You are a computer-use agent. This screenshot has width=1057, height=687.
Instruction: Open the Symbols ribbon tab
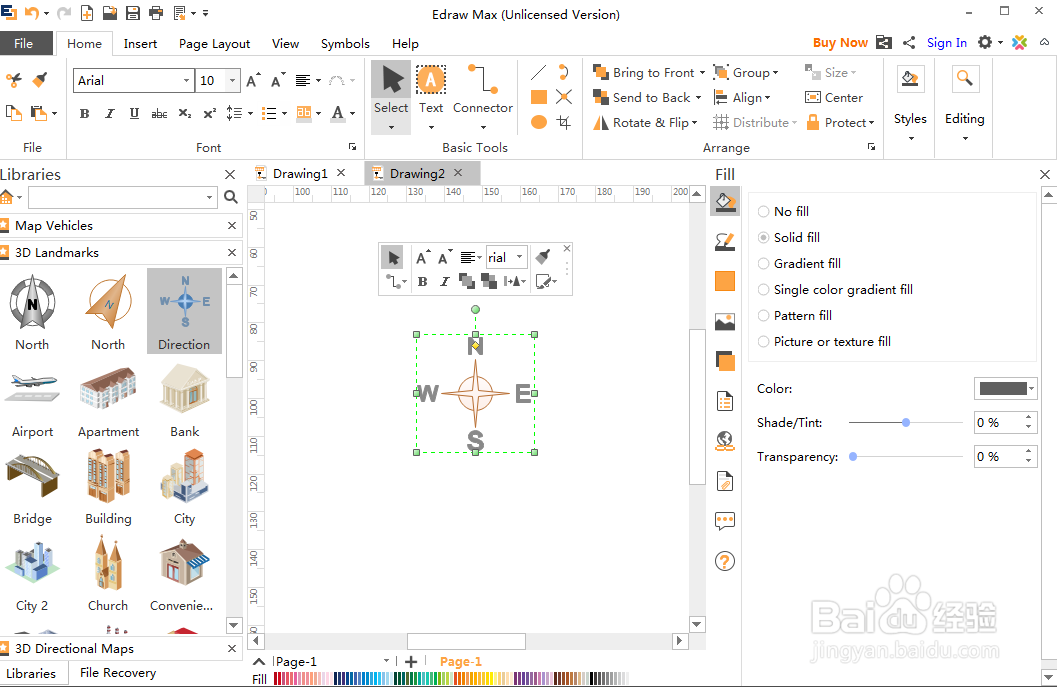click(x=345, y=43)
